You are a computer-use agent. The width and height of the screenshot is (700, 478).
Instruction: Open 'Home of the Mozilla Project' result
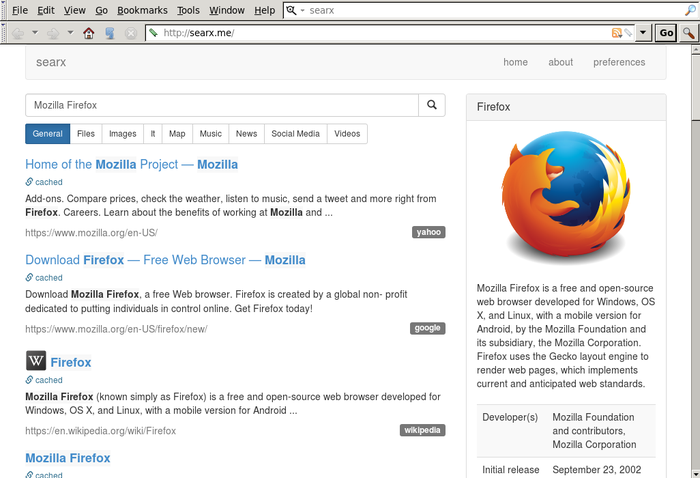[132, 165]
